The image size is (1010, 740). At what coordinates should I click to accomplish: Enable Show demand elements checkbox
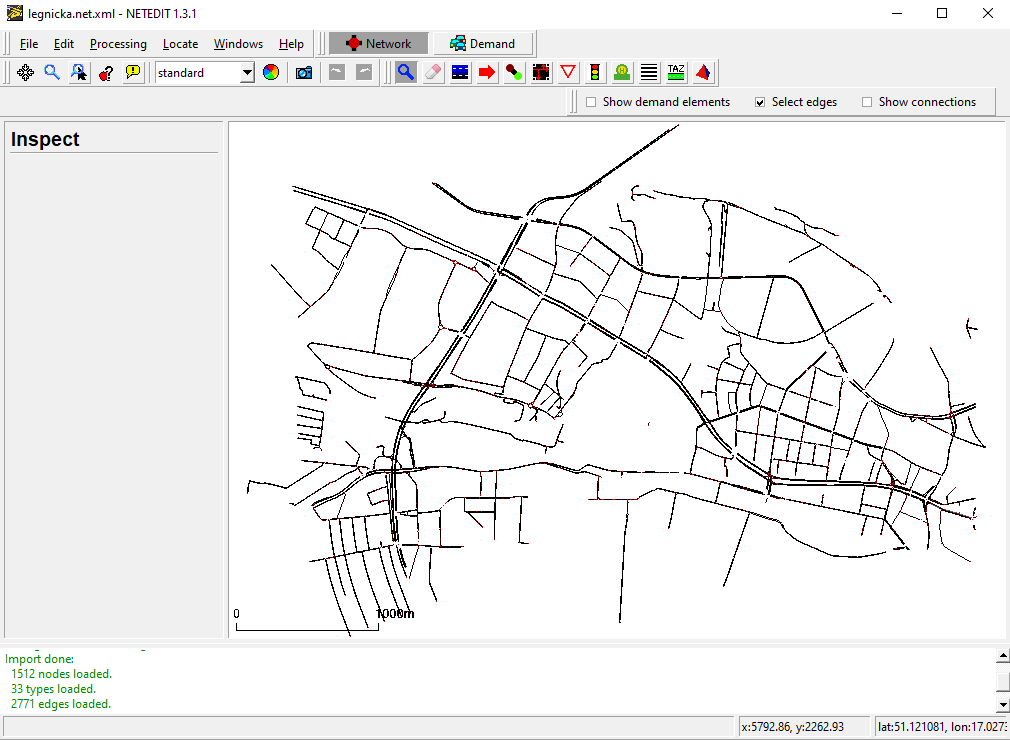[x=591, y=102]
